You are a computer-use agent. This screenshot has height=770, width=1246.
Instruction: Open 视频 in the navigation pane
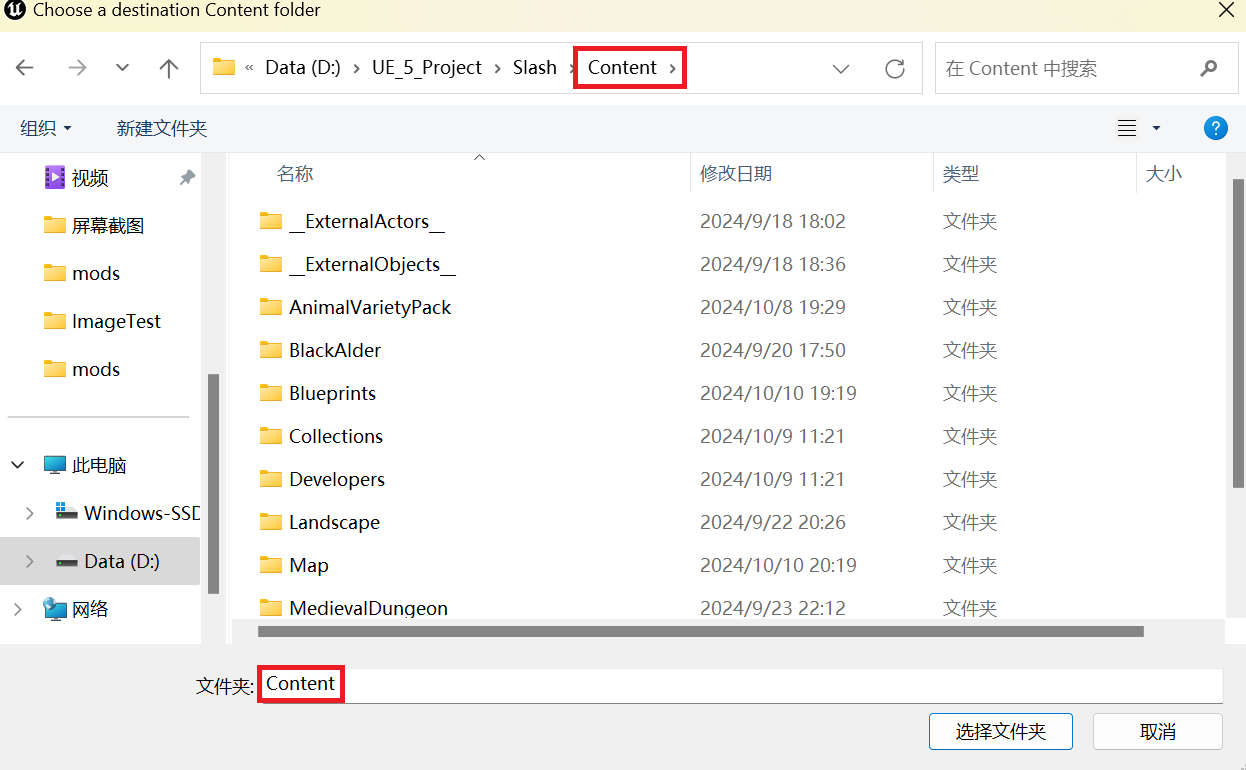[90, 178]
